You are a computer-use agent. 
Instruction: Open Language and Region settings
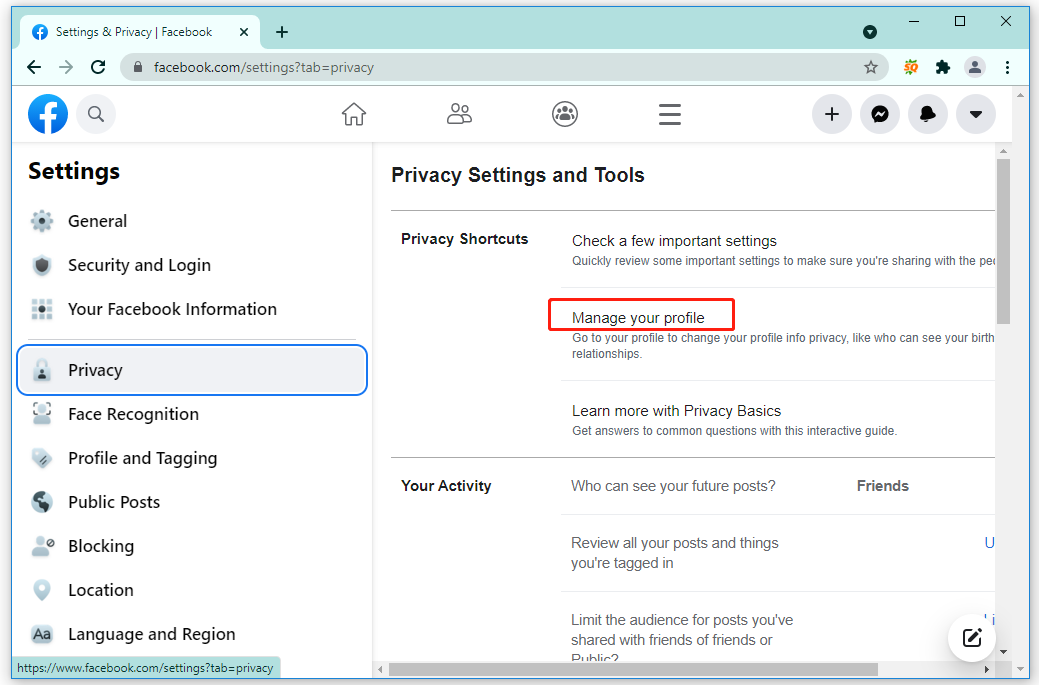(192, 634)
